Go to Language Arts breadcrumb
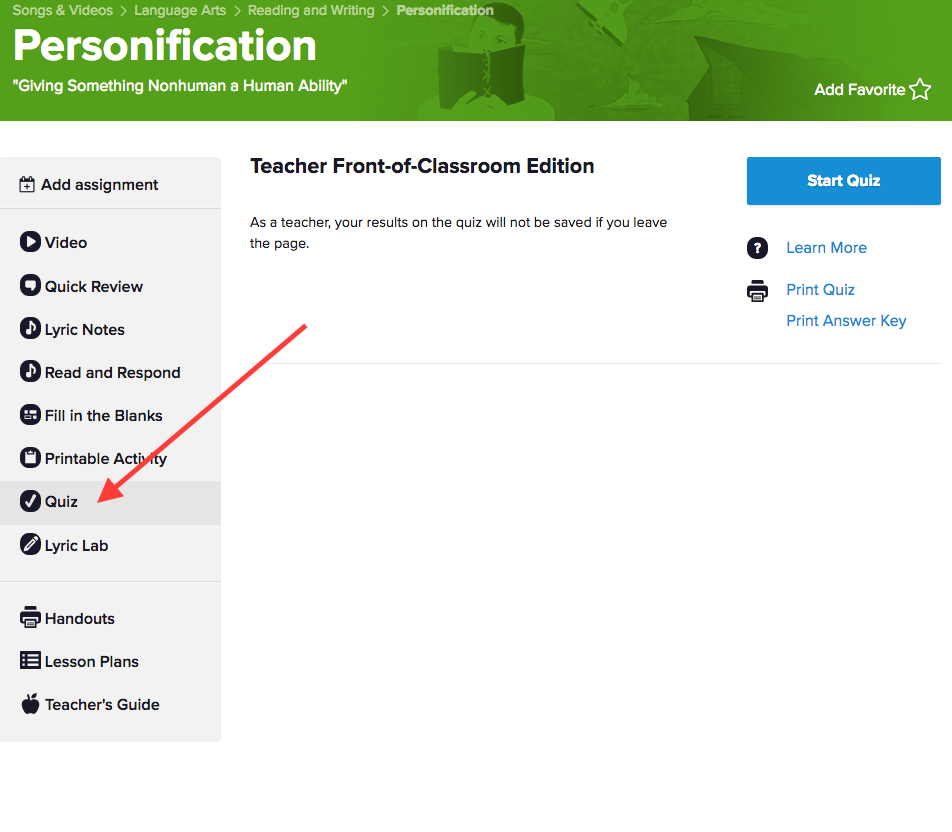The width and height of the screenshot is (952, 832). (180, 11)
